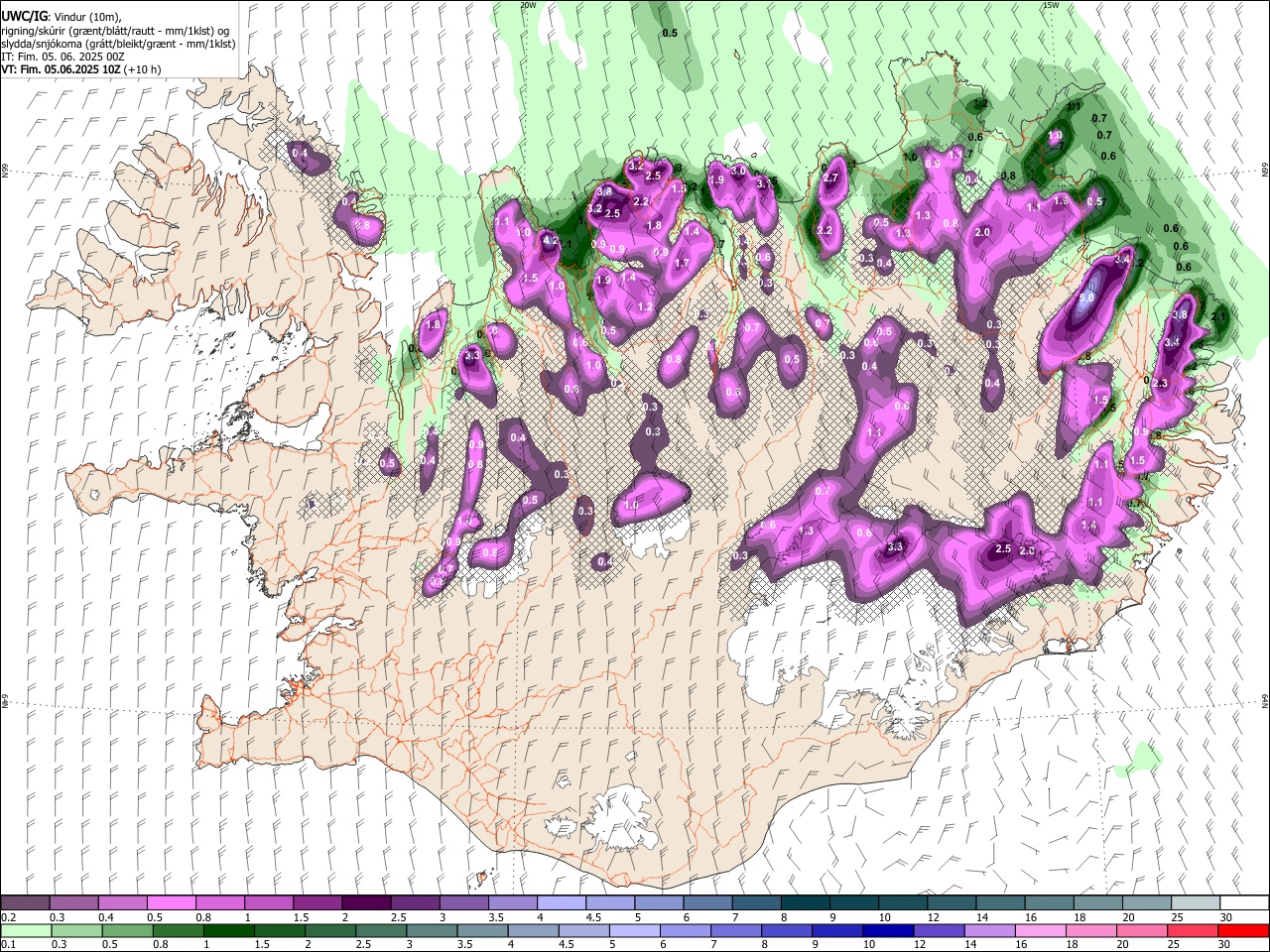Click the 'slydda/snjókoma' legend description line
Image resolution: width=1270 pixels, height=952 pixels.
click(118, 44)
